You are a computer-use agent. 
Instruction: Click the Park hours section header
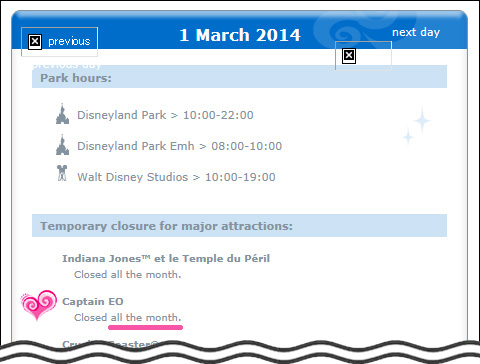239,77
